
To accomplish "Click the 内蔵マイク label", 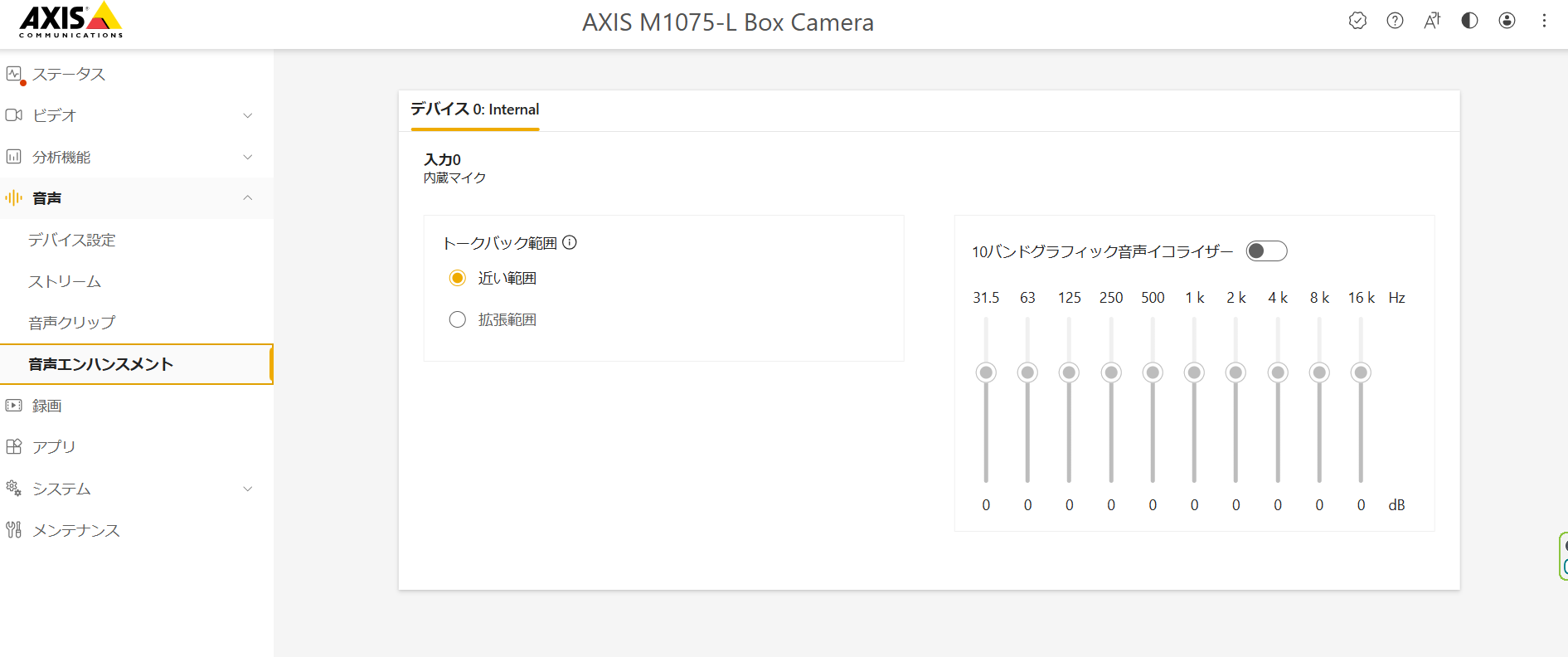I will 454,178.
